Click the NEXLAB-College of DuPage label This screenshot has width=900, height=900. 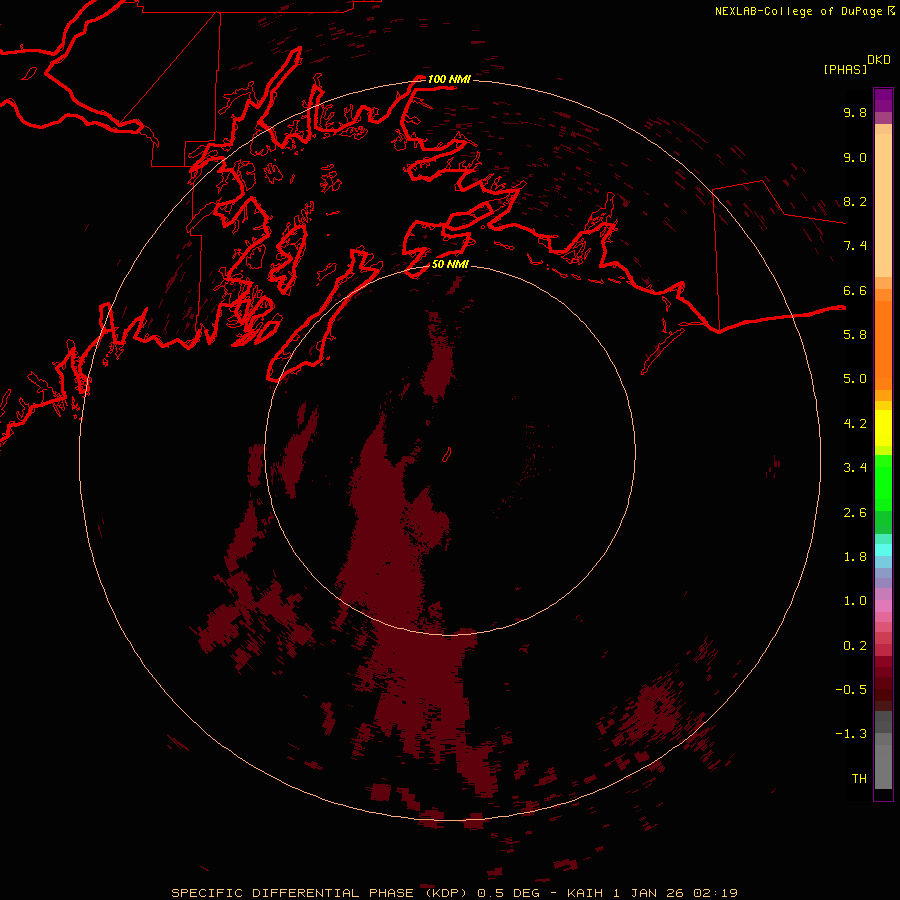[x=798, y=11]
